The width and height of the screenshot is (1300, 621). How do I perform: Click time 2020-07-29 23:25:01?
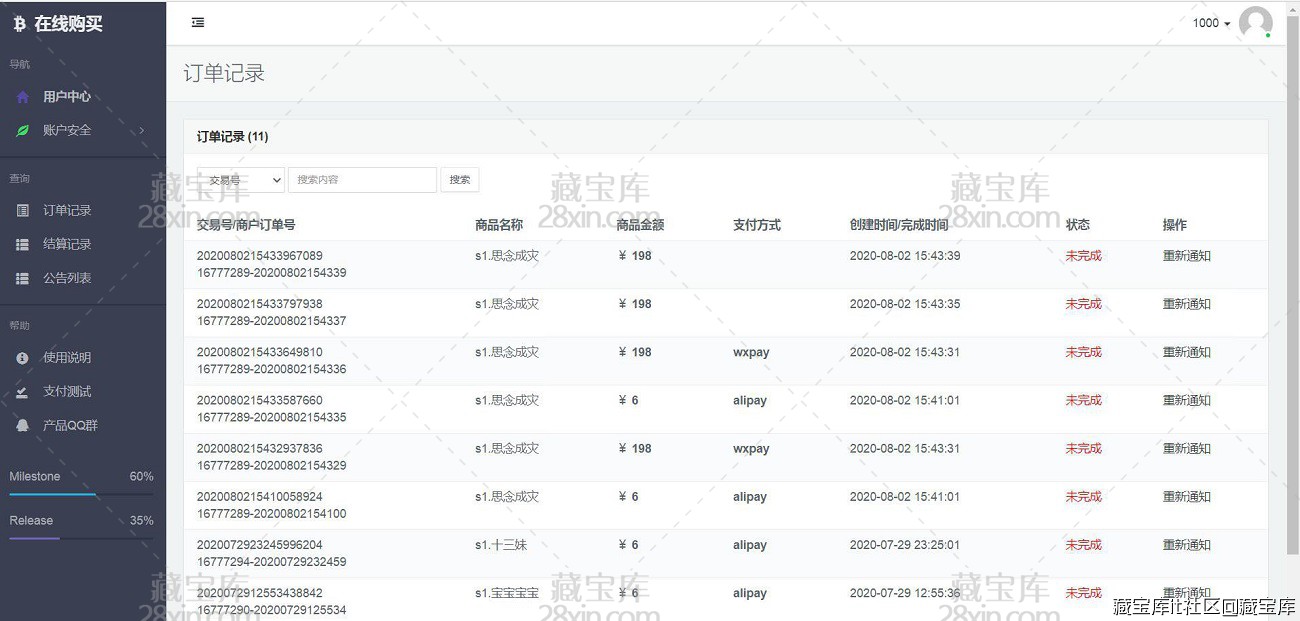pyautogui.click(x=905, y=545)
